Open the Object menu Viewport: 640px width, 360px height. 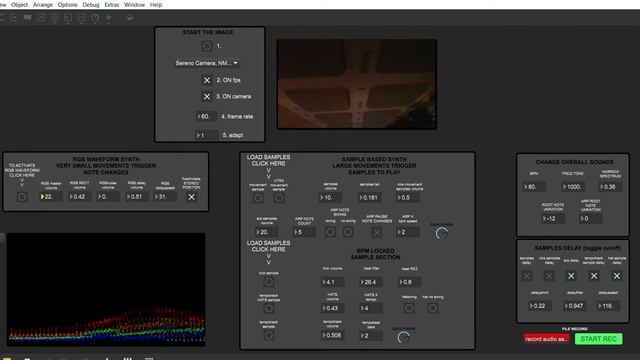tap(19, 5)
